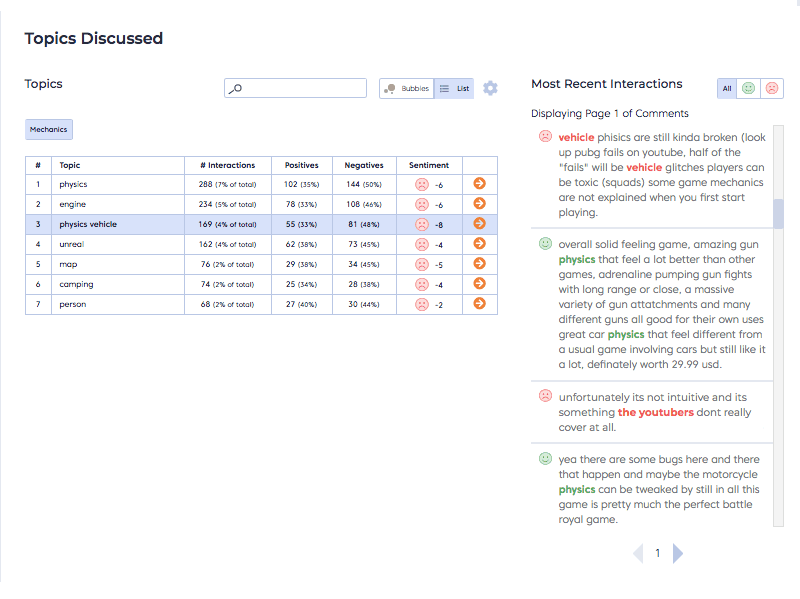Image resolution: width=800 pixels, height=599 pixels.
Task: Filter interactions to show All
Action: pyautogui.click(x=727, y=89)
